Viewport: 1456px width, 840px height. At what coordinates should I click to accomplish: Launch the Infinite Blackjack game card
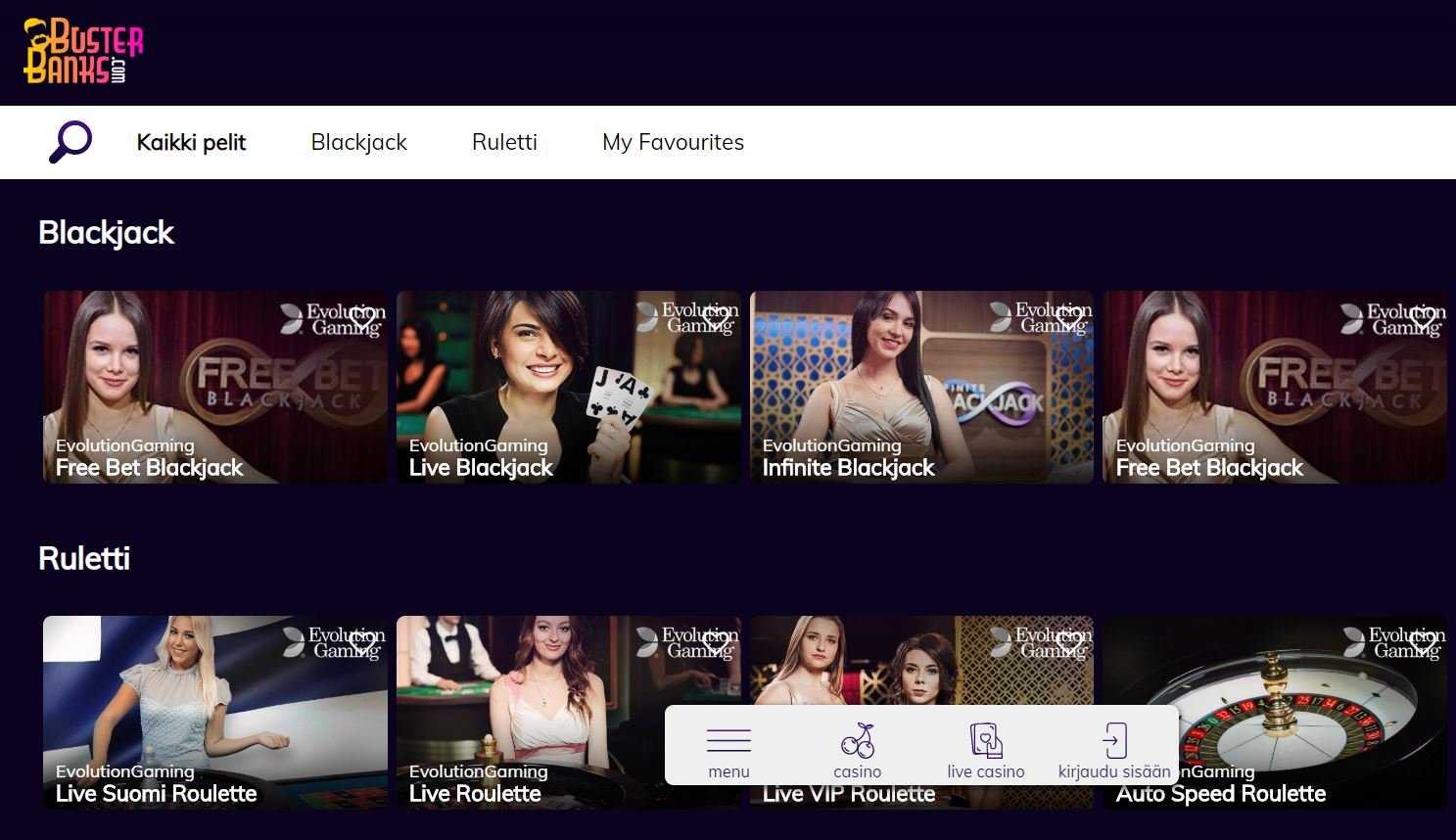(x=921, y=387)
